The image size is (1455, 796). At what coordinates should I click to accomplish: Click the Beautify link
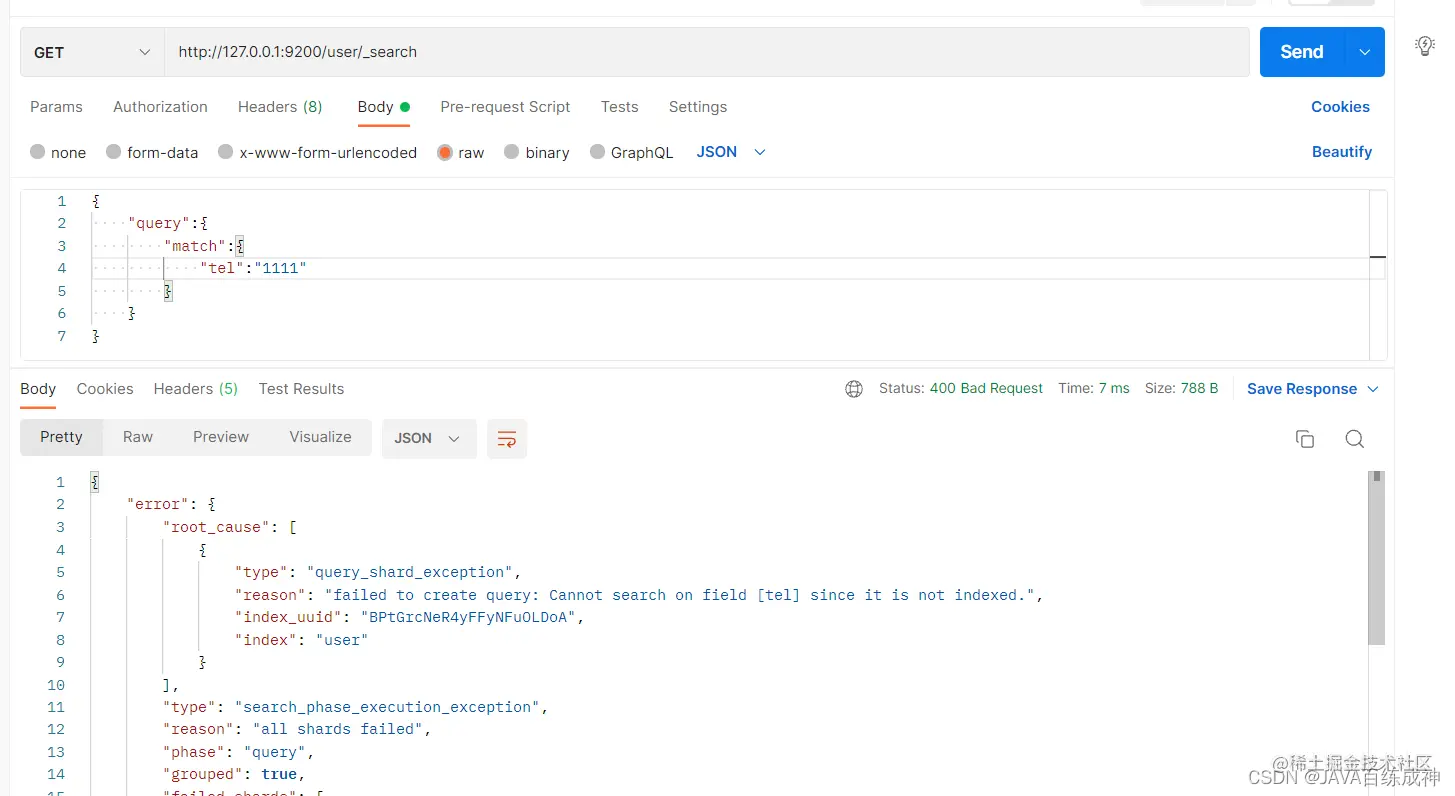[x=1342, y=152]
